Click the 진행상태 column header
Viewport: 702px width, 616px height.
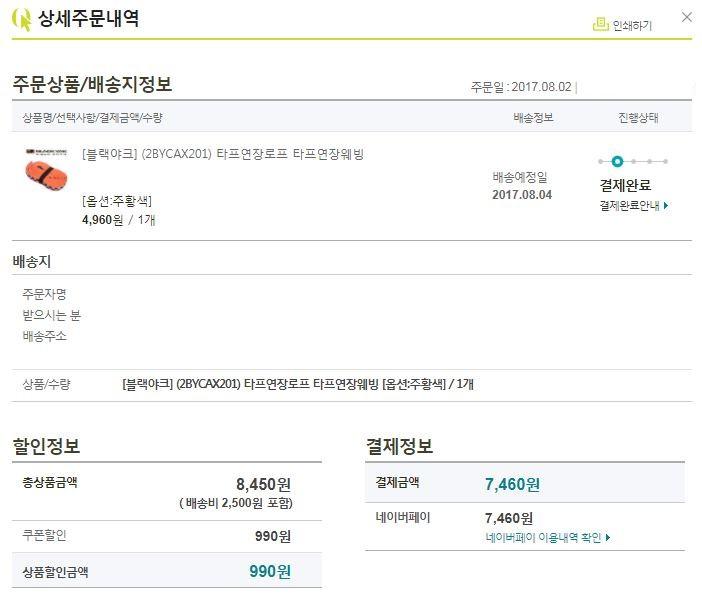tap(638, 118)
